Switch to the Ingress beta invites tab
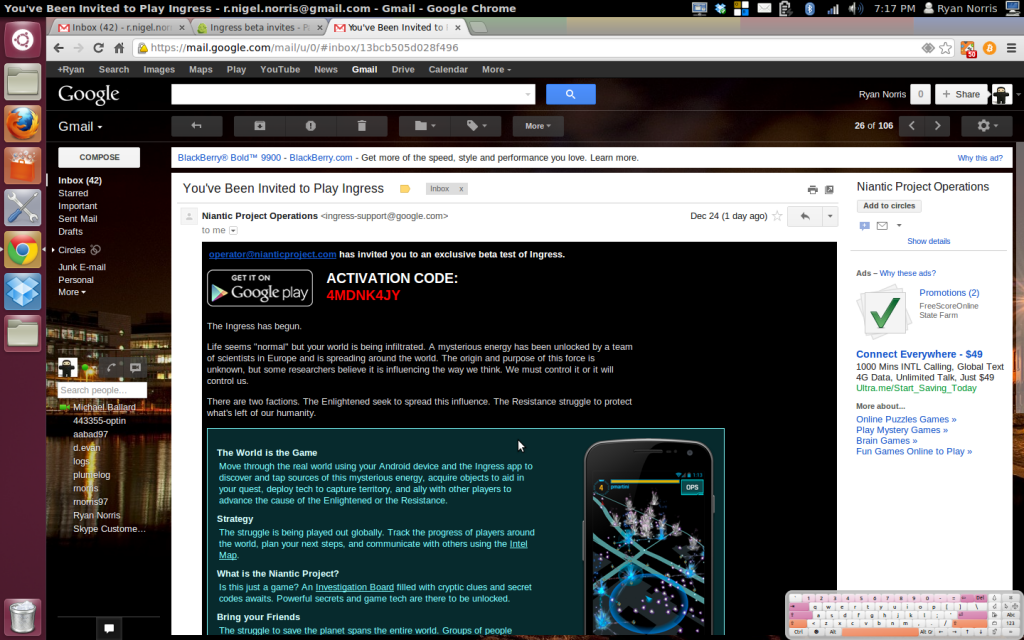 point(259,27)
